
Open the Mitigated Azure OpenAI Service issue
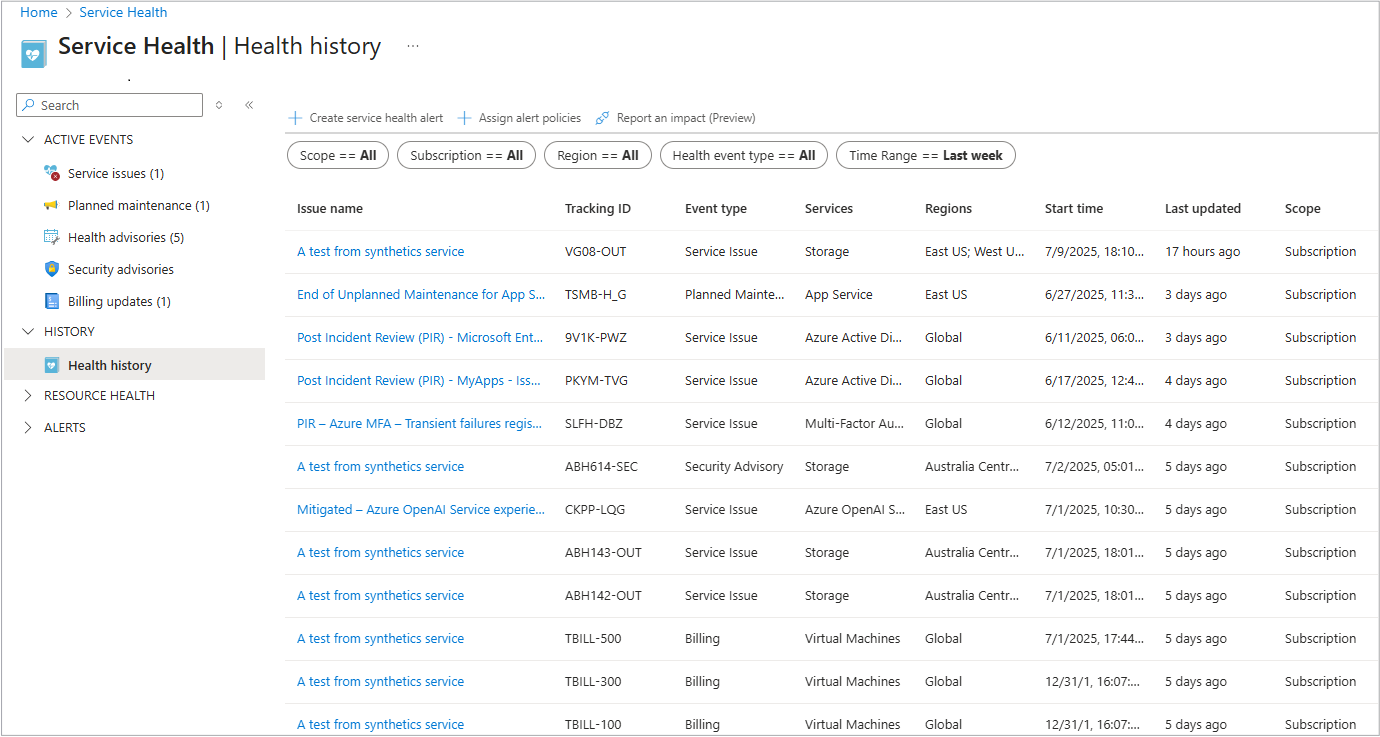click(x=420, y=509)
